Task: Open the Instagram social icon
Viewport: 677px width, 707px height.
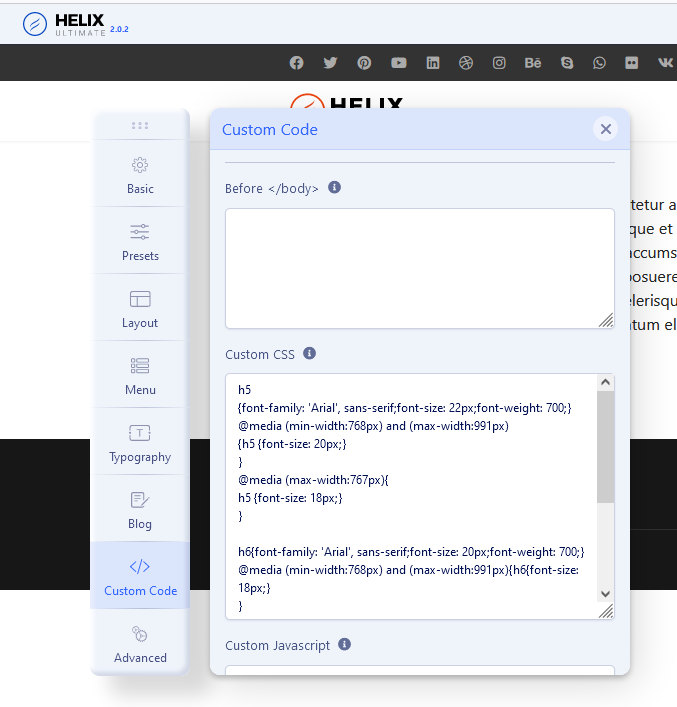Action: 499,63
